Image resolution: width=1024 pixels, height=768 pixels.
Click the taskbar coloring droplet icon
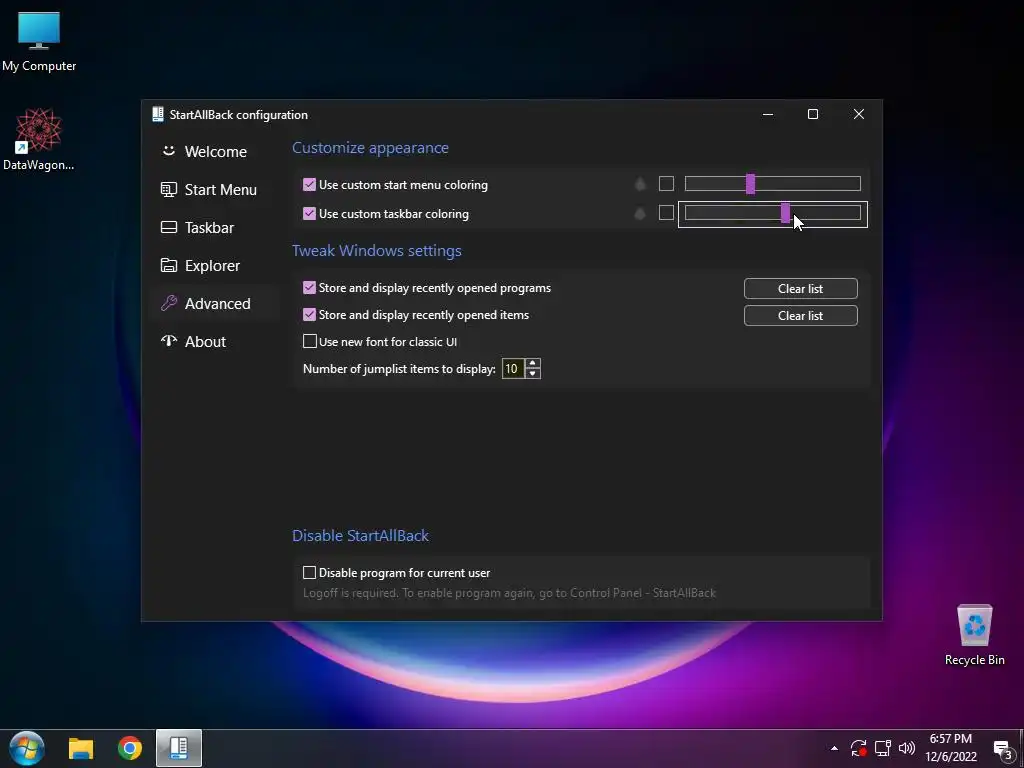[641, 213]
